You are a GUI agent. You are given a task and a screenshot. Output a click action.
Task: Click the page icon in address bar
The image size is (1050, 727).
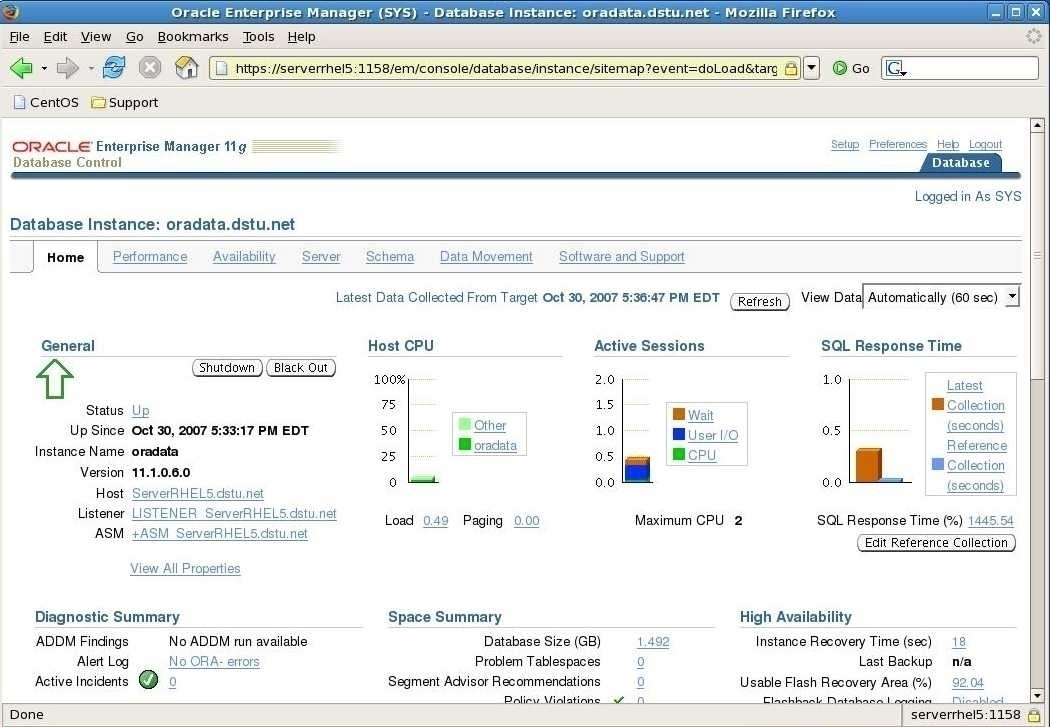(222, 68)
